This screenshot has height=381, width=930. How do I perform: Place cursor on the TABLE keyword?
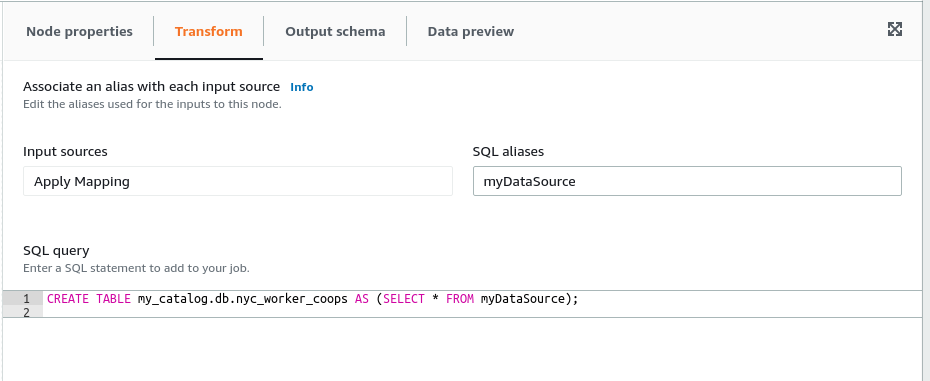(x=113, y=299)
